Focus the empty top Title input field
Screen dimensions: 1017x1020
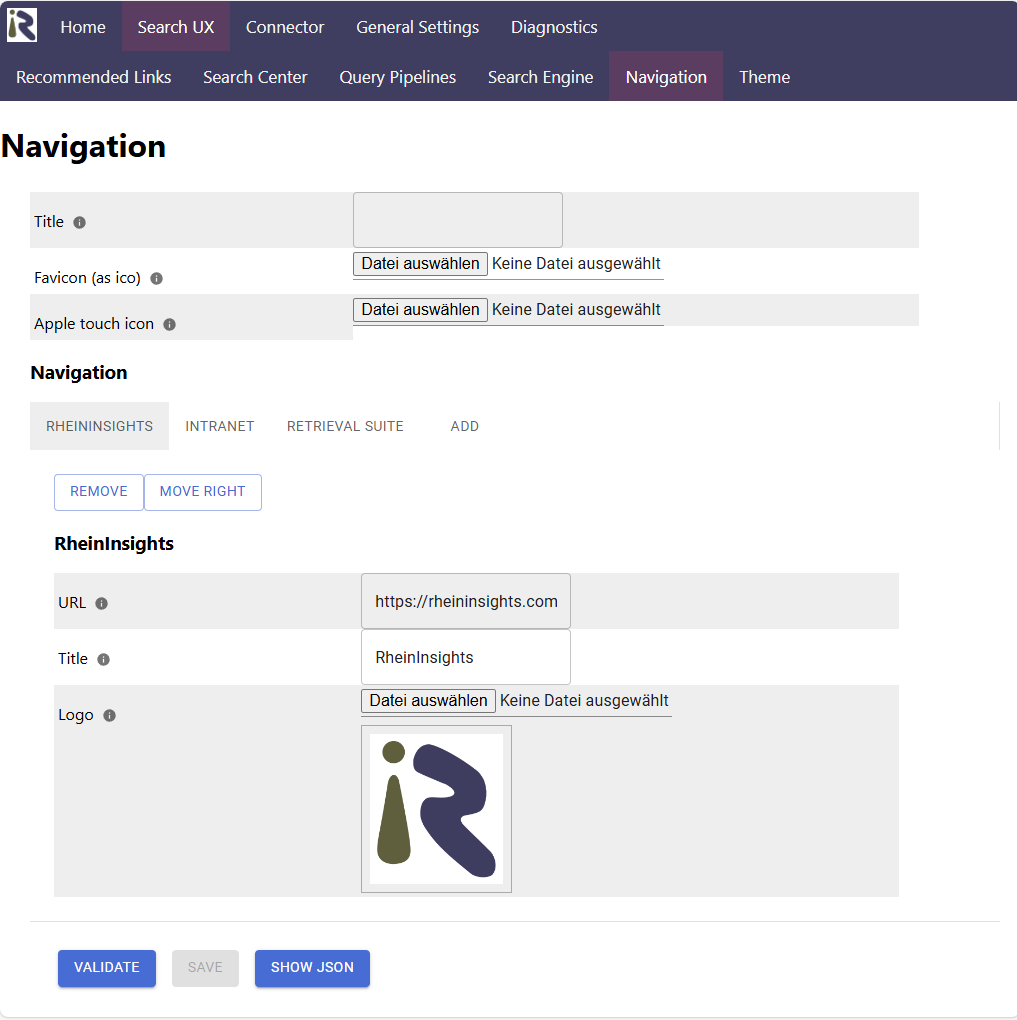click(x=457, y=220)
